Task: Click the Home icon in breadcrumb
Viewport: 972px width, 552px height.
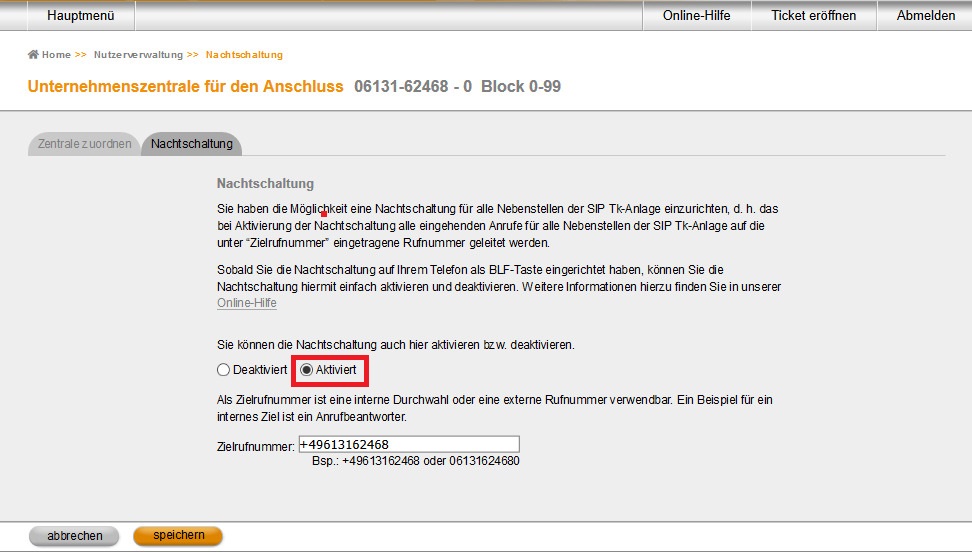Action: (x=33, y=55)
